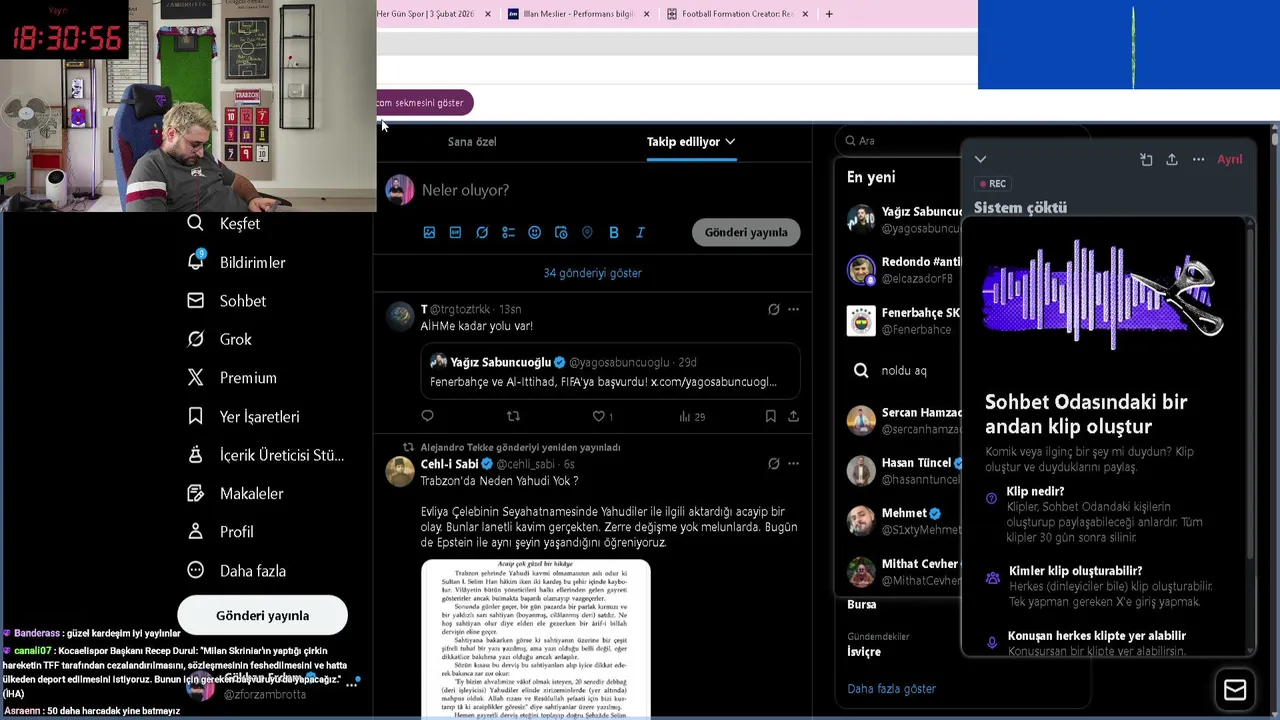Open Sohbet messages envelope
The width and height of the screenshot is (1280, 720).
226,300
